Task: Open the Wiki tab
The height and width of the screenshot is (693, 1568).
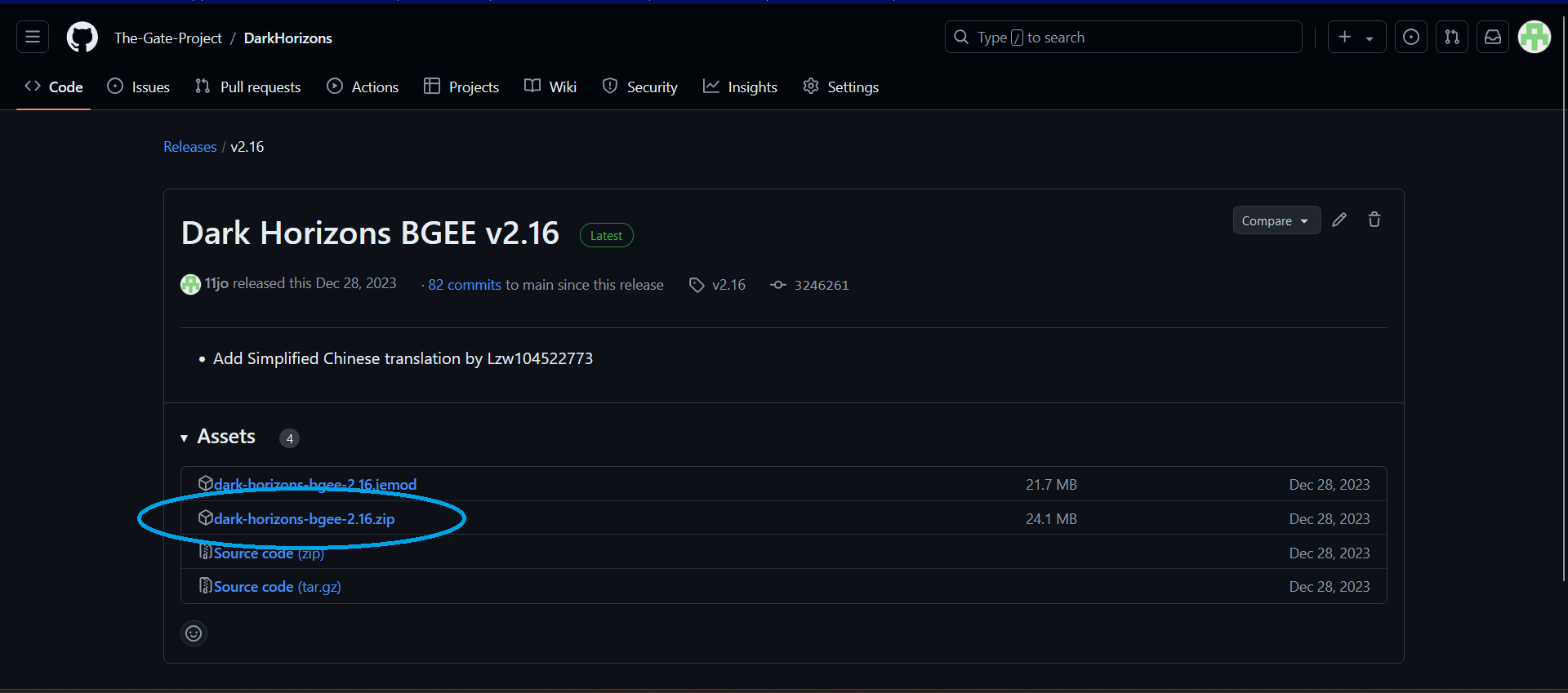Action: (550, 87)
